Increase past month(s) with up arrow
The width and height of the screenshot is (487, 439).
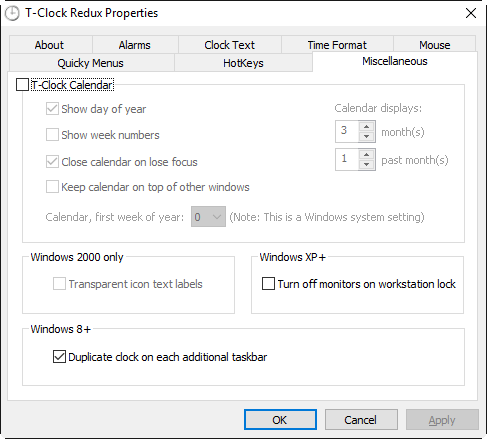click(x=366, y=155)
